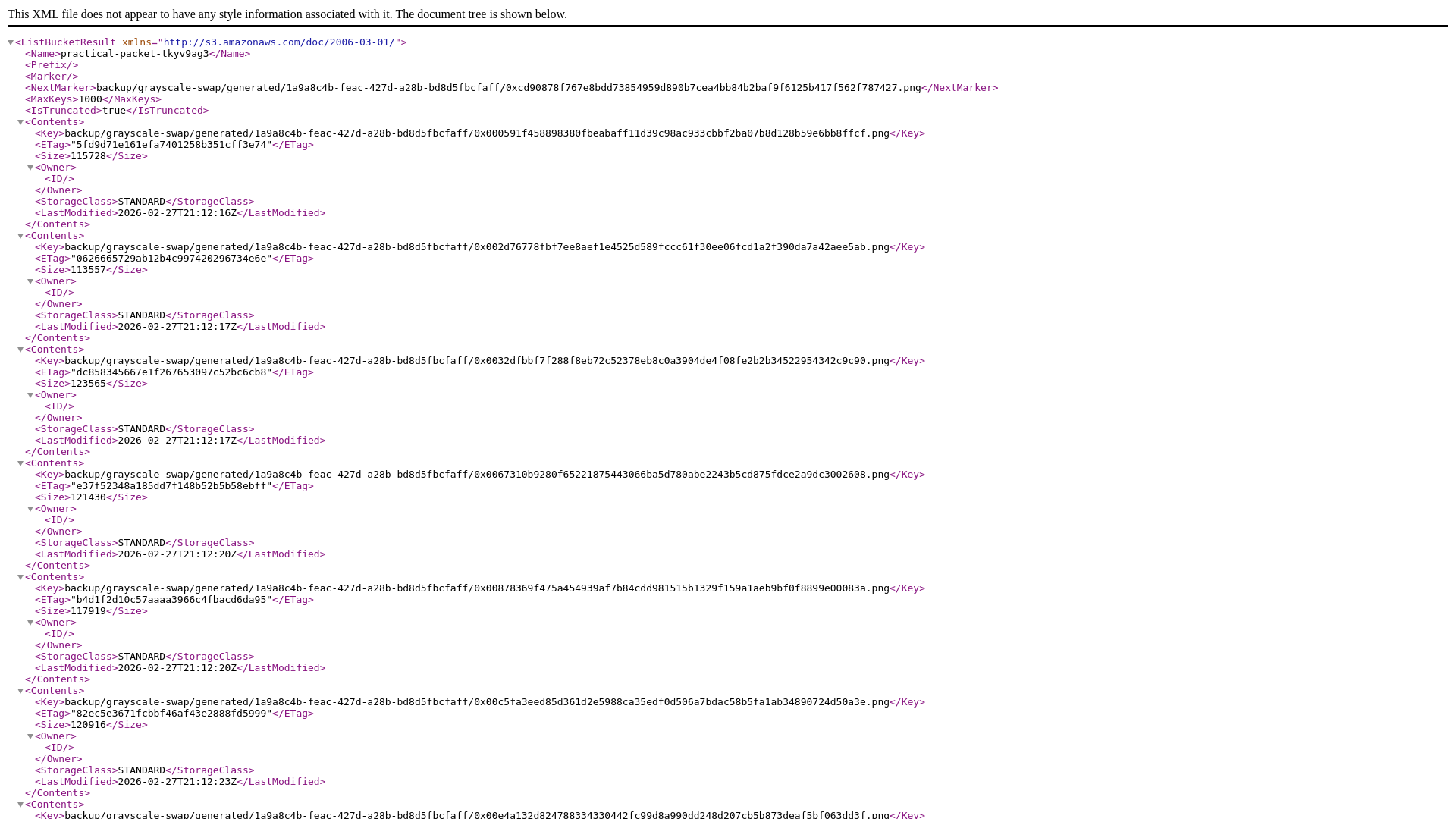
Task: Collapse the Contents node for key 0x0032dfbb
Action: [x=20, y=350]
